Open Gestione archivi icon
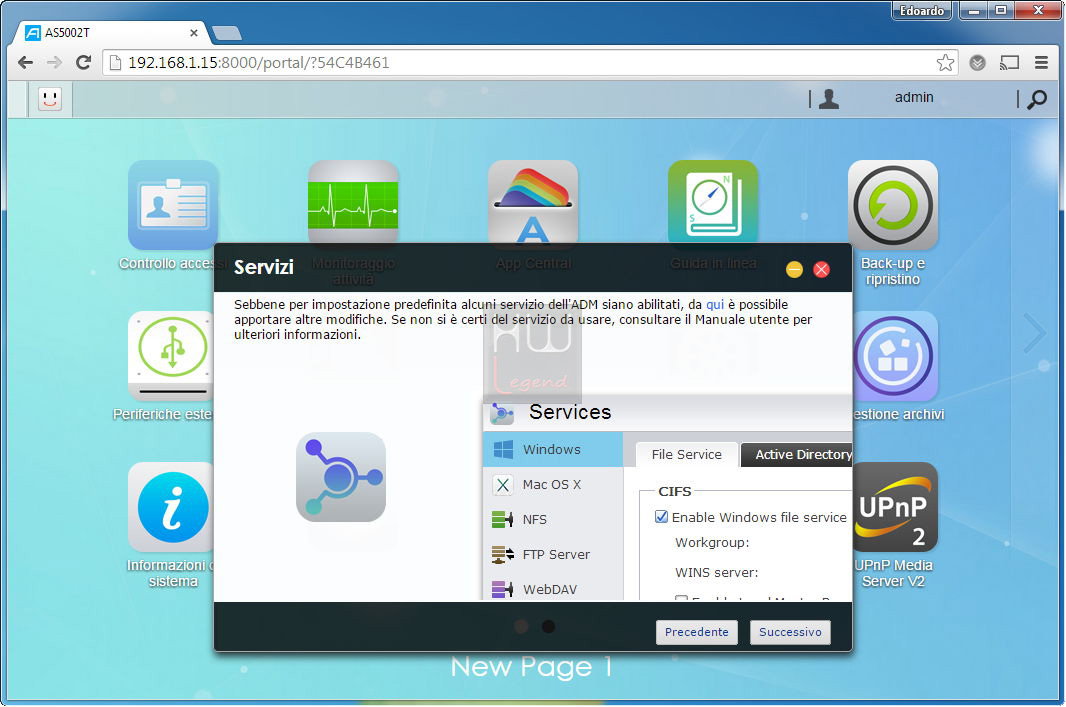 pos(895,356)
